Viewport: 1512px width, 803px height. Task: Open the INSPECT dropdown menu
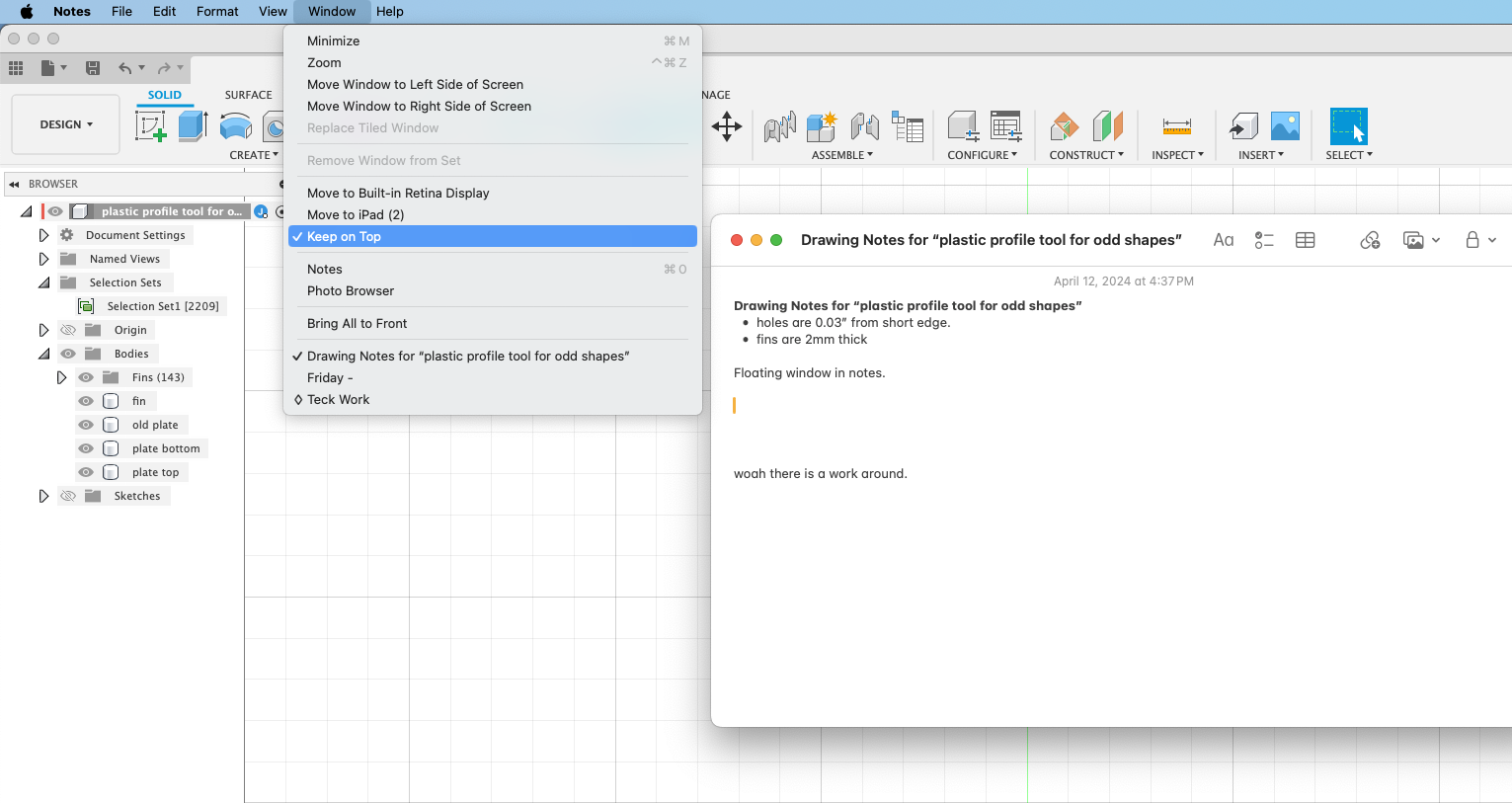pyautogui.click(x=1177, y=155)
